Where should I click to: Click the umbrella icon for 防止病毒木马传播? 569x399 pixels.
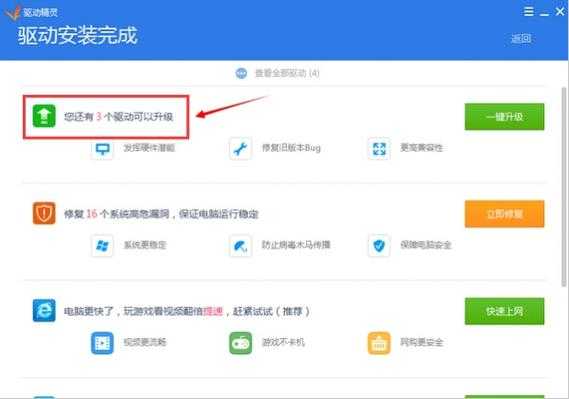(240, 246)
